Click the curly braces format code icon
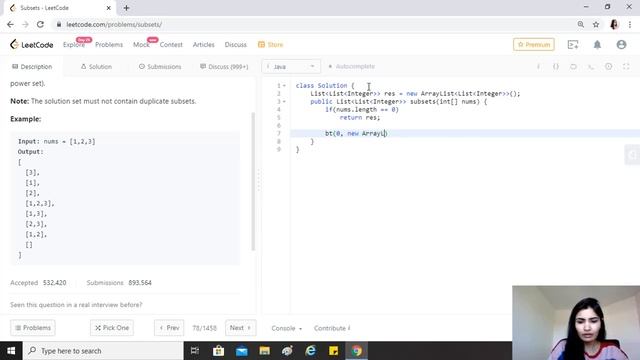 [x=556, y=67]
